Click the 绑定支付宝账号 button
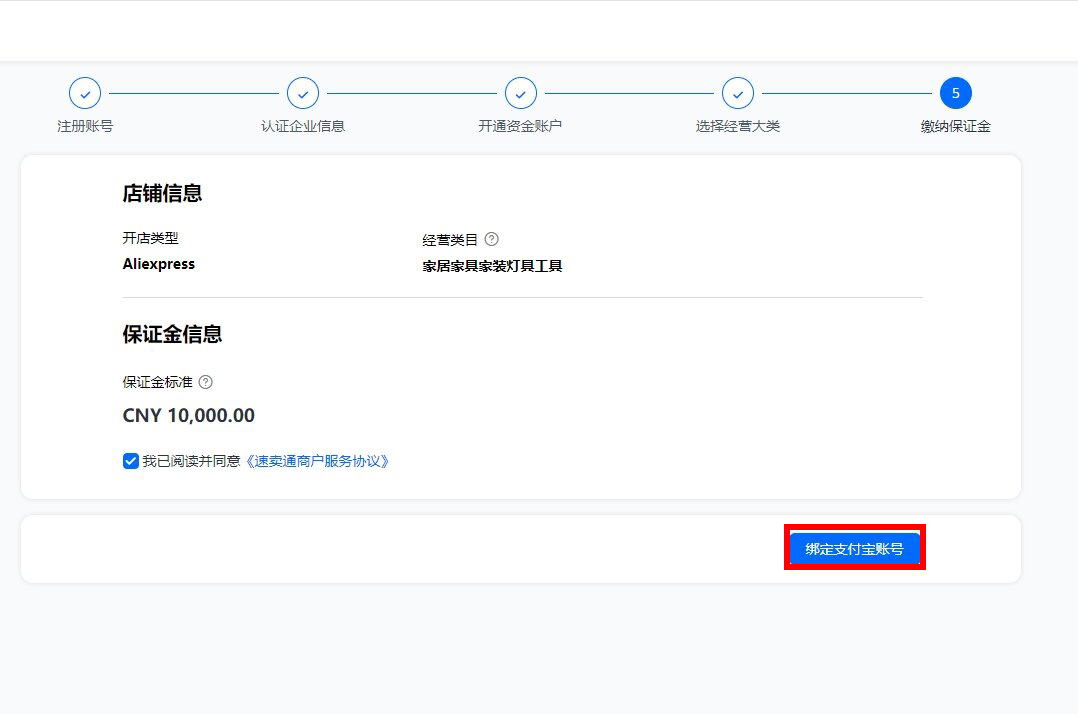1078x714 pixels. coord(854,548)
